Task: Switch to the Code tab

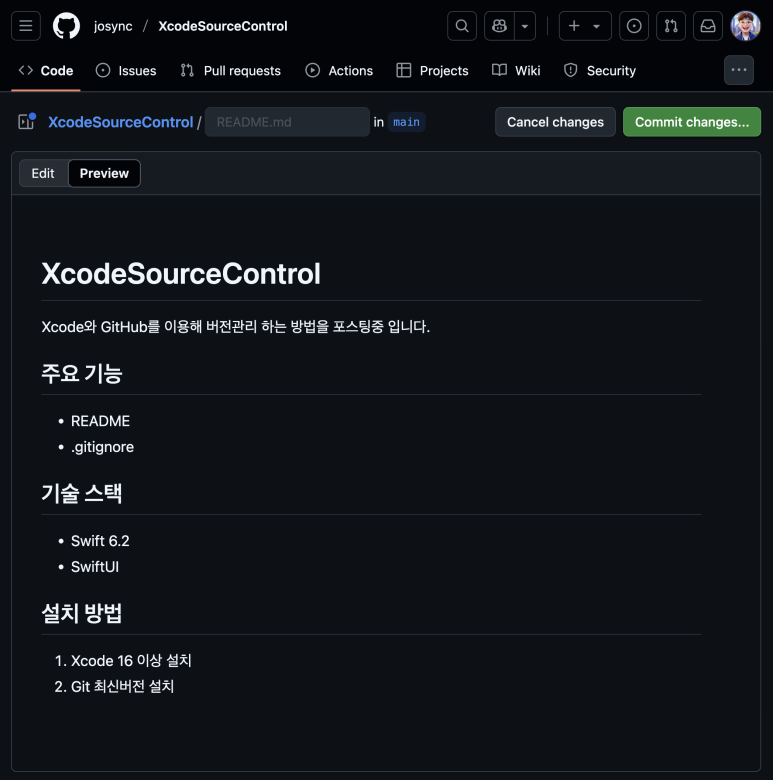Action: pyautogui.click(x=46, y=71)
